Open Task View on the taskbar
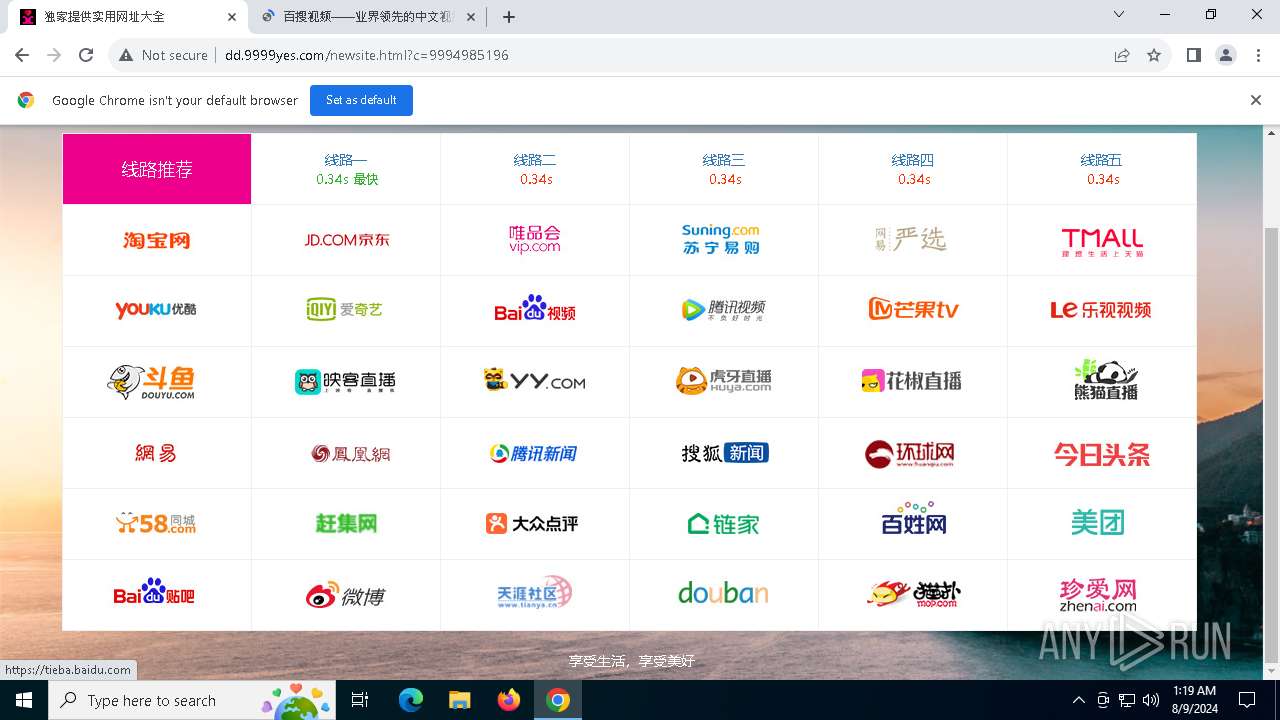Image resolution: width=1280 pixels, height=720 pixels. tap(360, 700)
